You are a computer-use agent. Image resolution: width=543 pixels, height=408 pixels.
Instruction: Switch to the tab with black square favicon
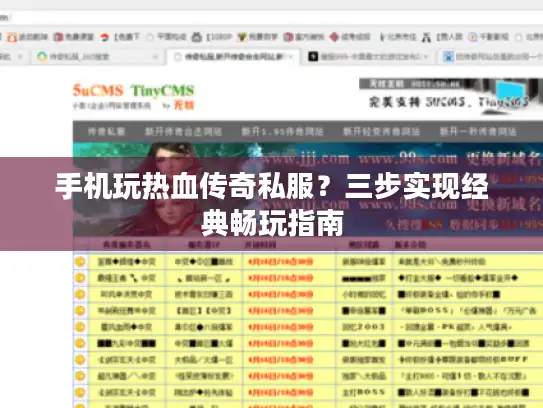coord(369,56)
